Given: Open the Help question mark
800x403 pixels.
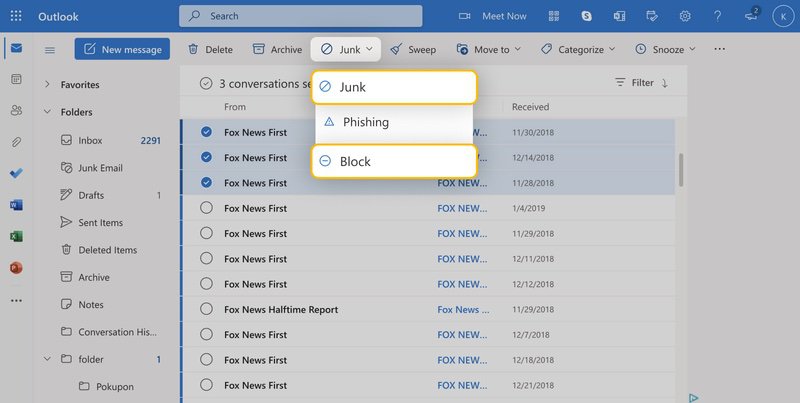Looking at the screenshot, I should tap(717, 16).
